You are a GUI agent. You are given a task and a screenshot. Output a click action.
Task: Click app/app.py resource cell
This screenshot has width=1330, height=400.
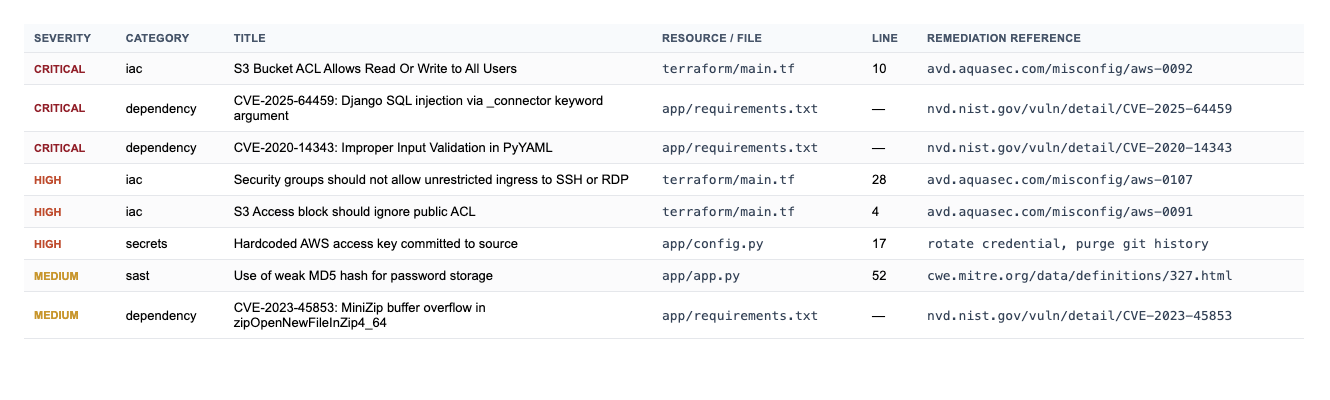tap(700, 276)
